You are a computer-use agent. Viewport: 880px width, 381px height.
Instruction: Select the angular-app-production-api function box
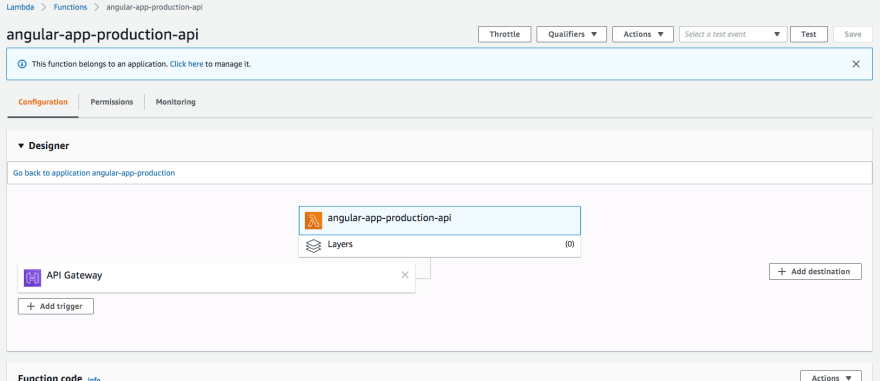point(440,221)
